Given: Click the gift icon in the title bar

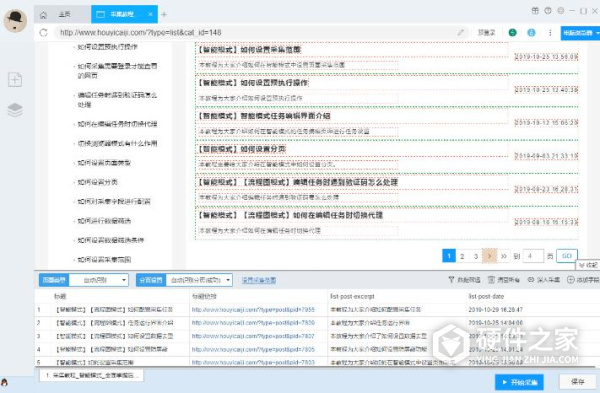Looking at the screenshot, I should coord(535,11).
